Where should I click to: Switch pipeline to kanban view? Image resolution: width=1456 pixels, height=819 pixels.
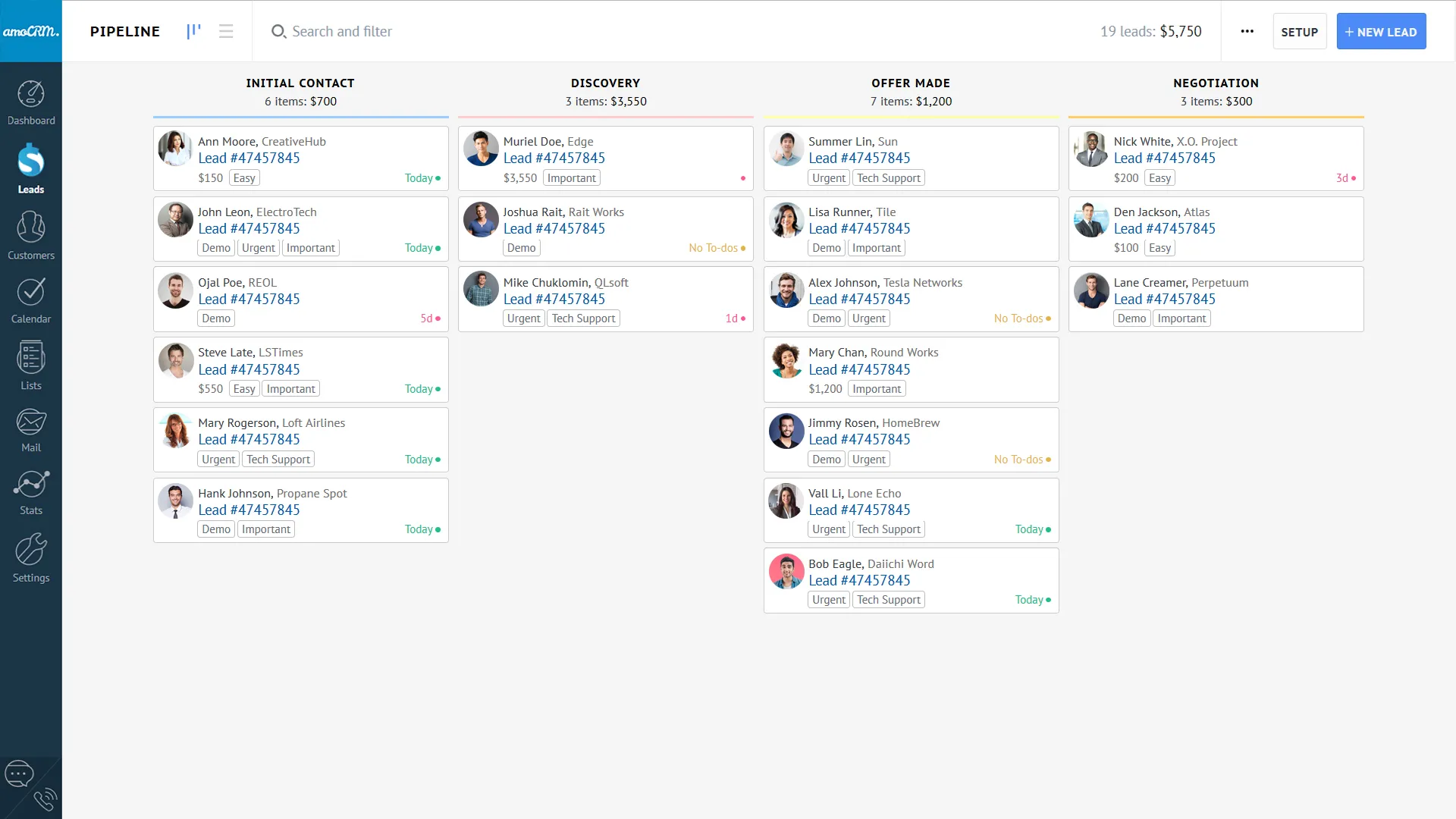click(x=193, y=31)
